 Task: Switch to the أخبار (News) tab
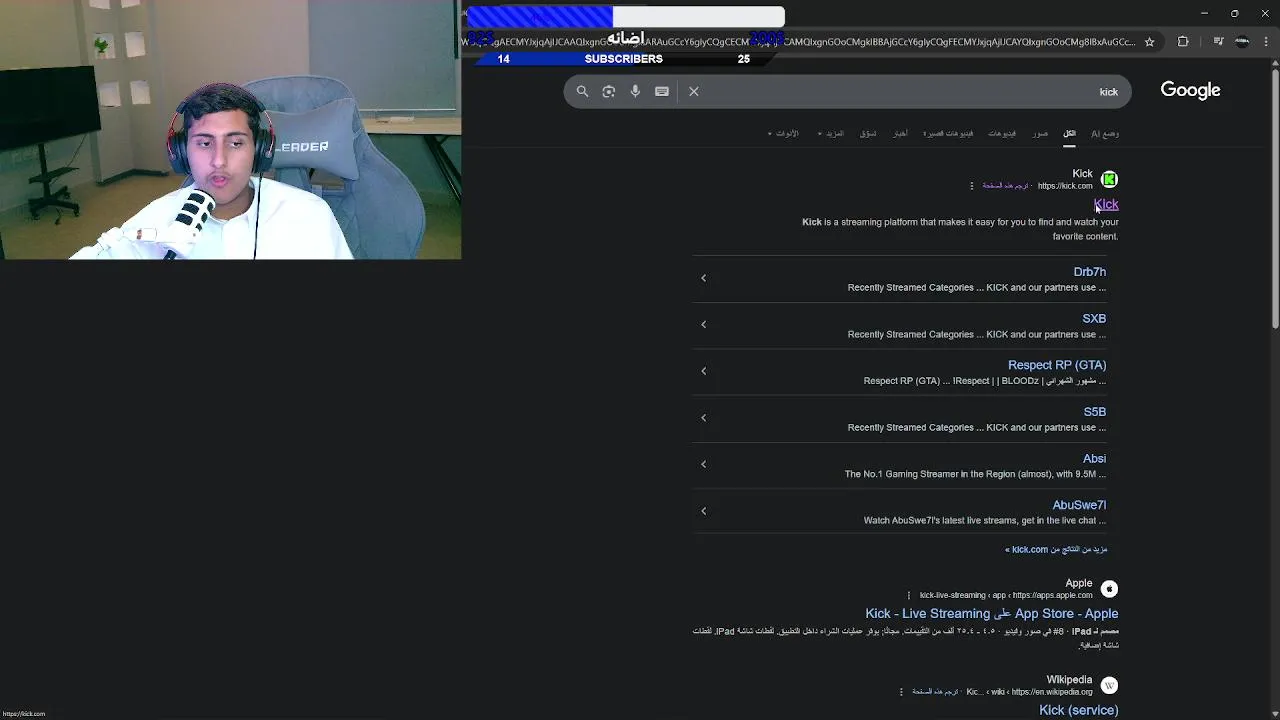tap(901, 133)
